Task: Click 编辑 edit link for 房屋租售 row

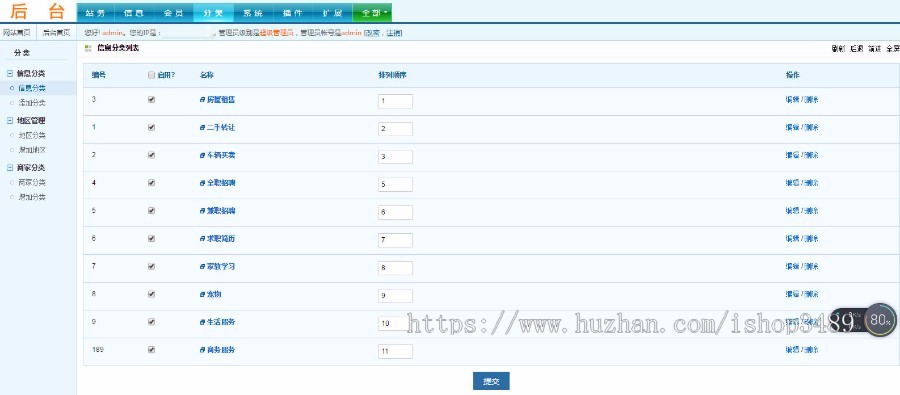Action: pos(792,100)
